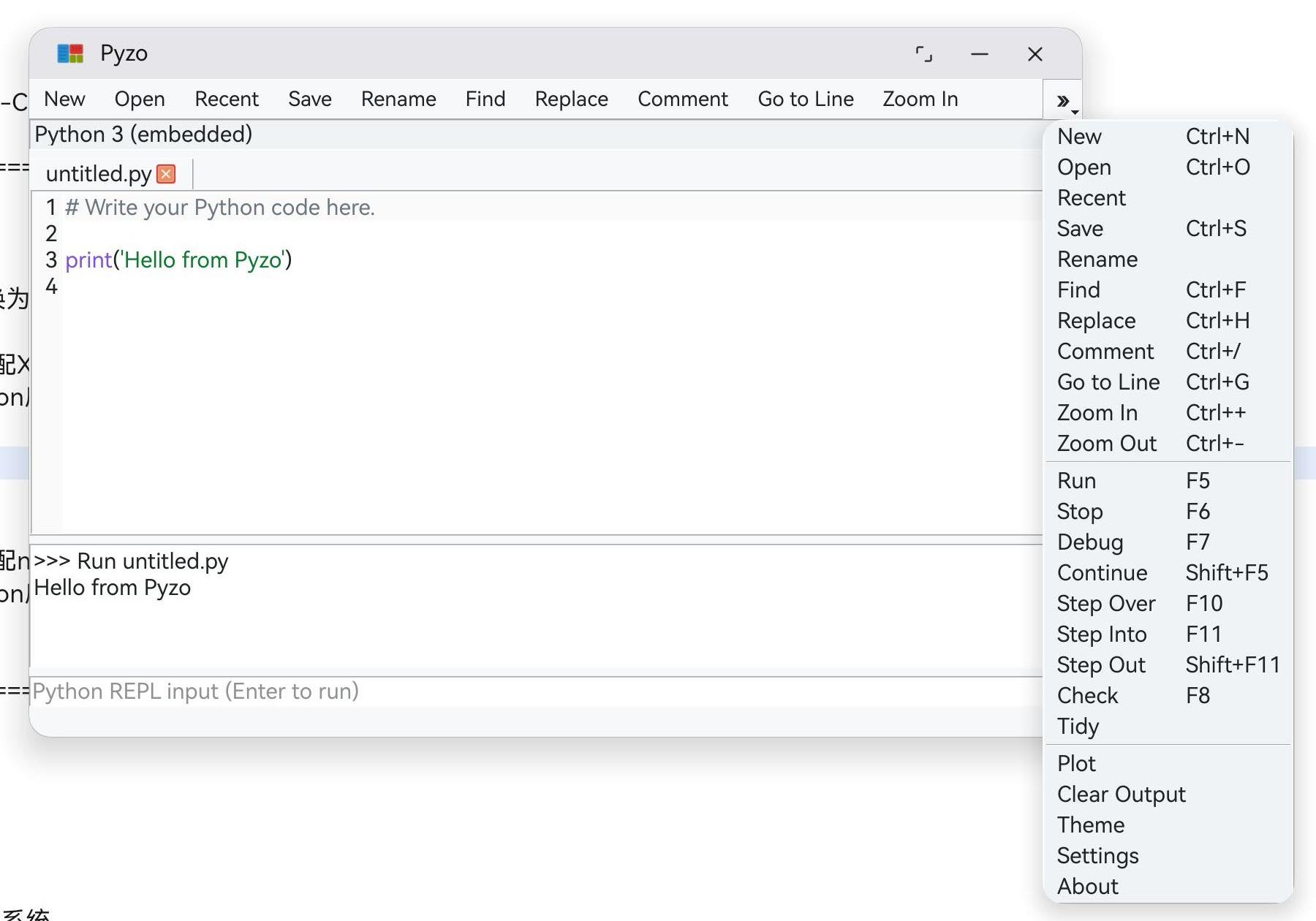Collapse the toolbar overflow chevron
1316x921 pixels.
coord(1064,101)
